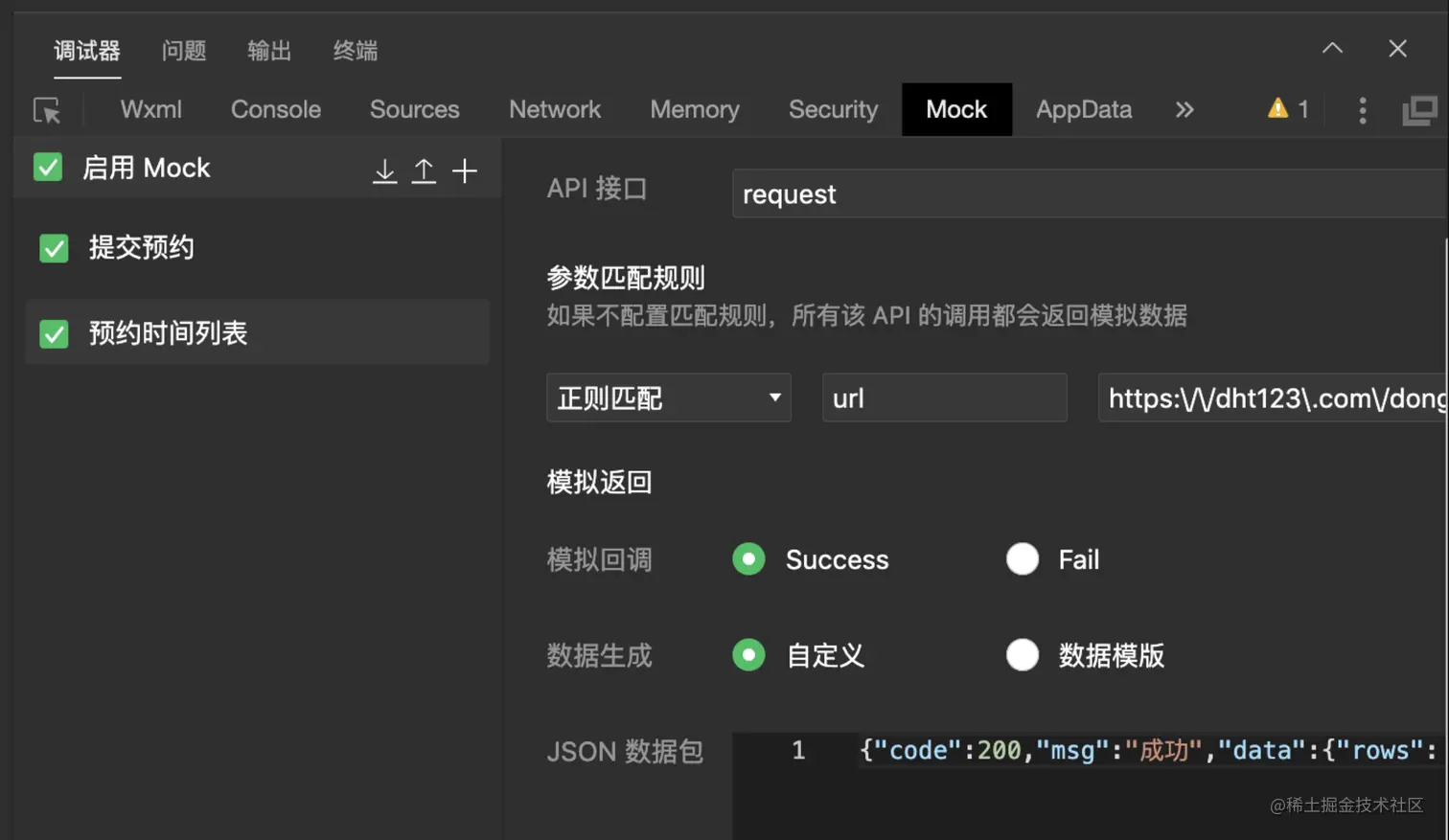
Task: Uncheck the 预约时间列表 rule checkbox
Action: [54, 333]
